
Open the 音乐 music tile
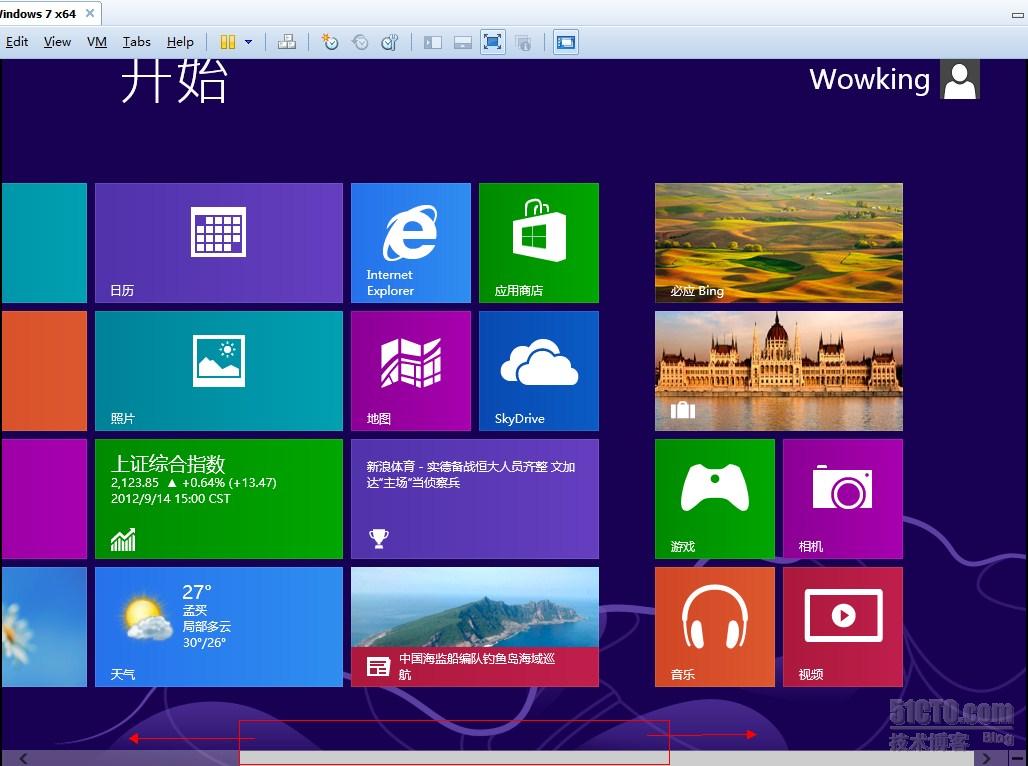click(x=715, y=627)
